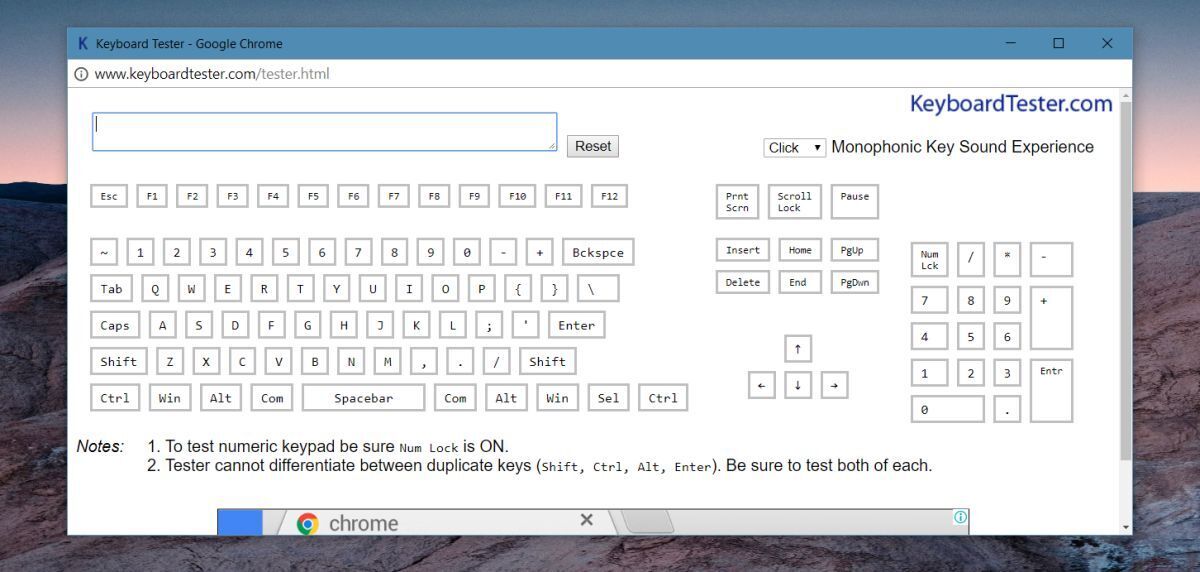Click the right arrow key

click(x=834, y=385)
